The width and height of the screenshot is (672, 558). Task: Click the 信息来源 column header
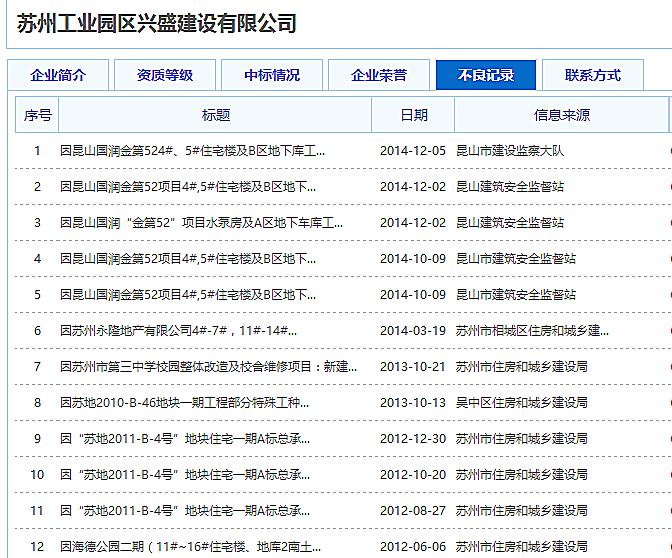click(x=561, y=115)
